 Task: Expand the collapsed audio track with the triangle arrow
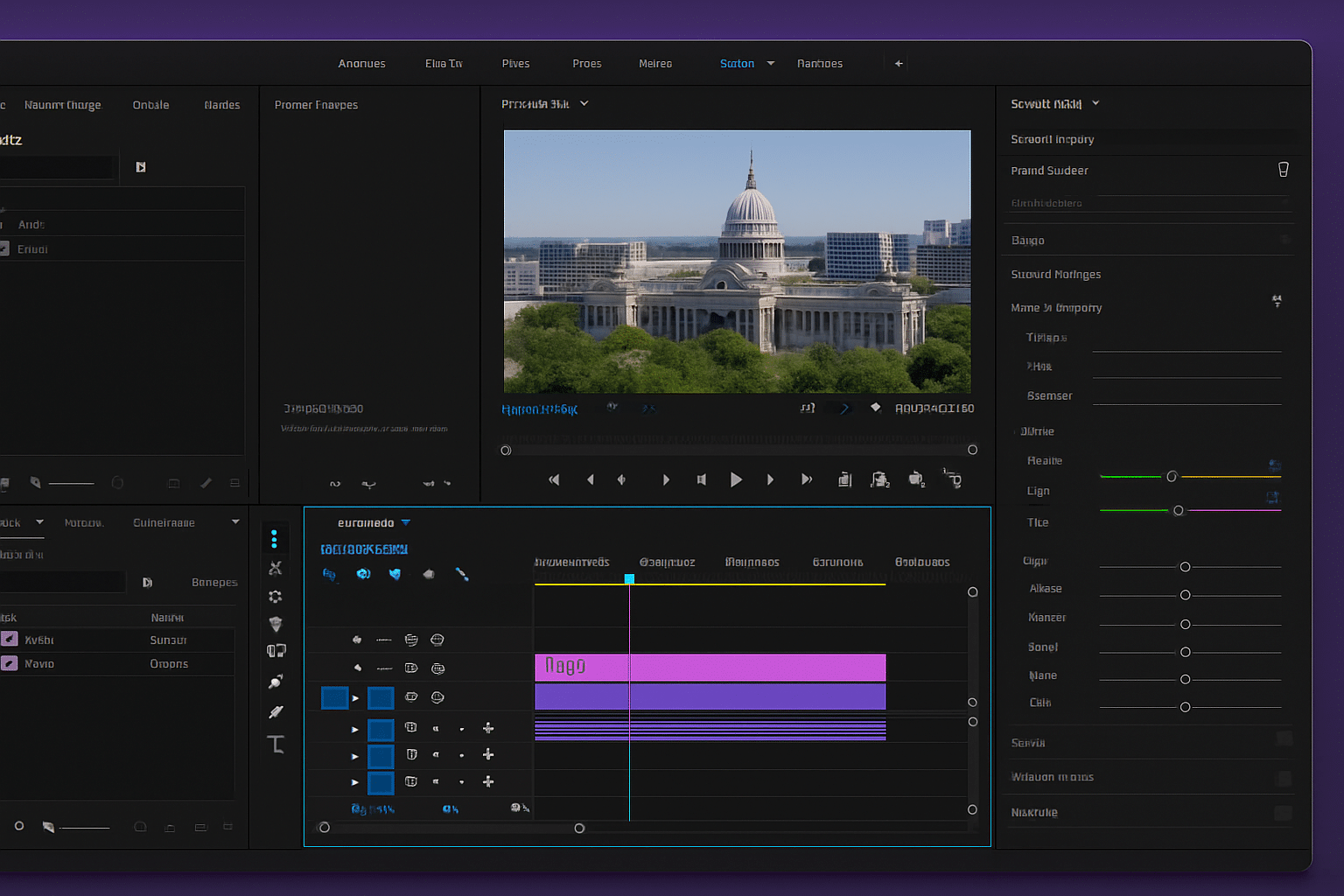tap(354, 728)
